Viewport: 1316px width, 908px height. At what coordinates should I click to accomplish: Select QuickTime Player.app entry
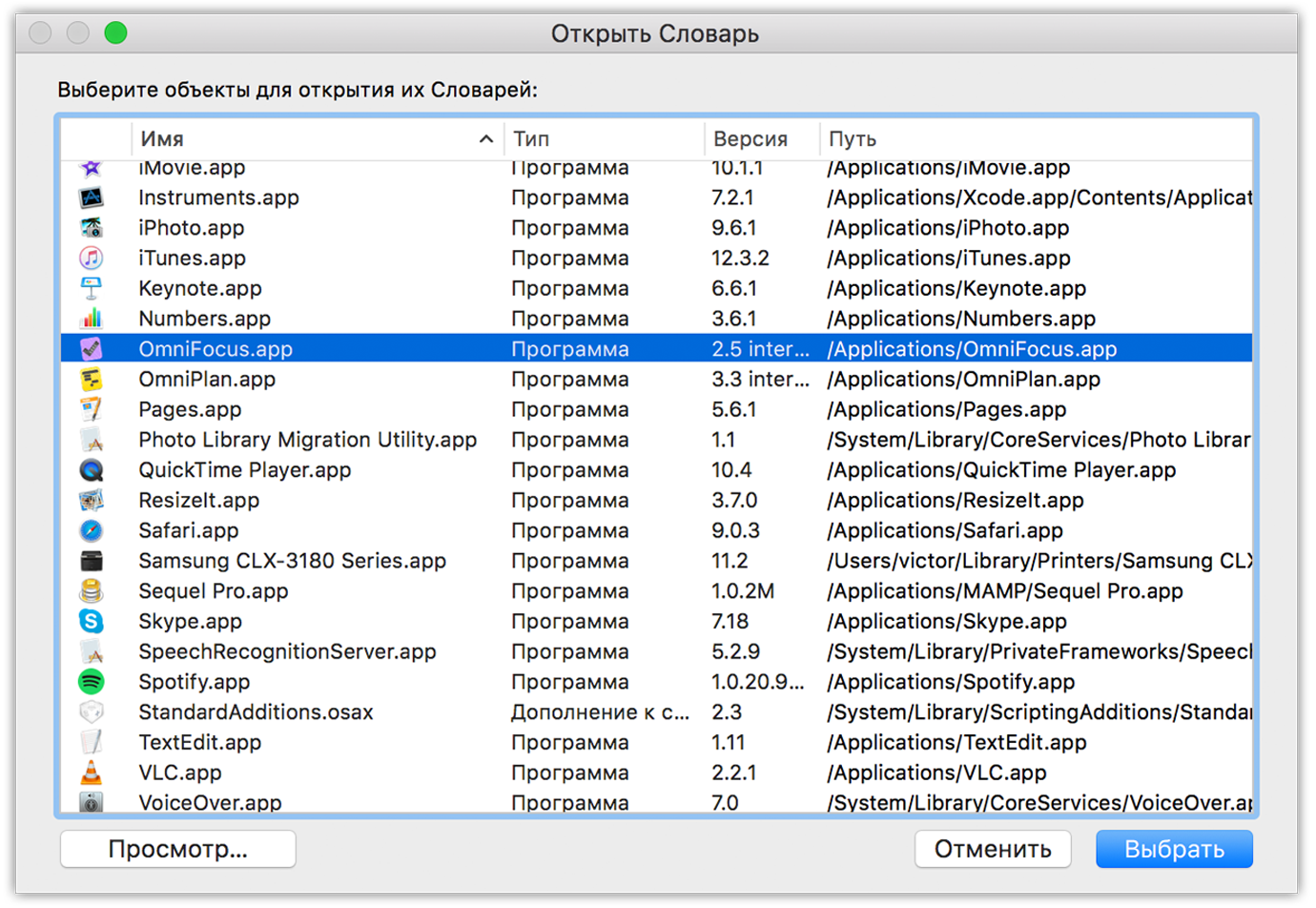[x=244, y=470]
